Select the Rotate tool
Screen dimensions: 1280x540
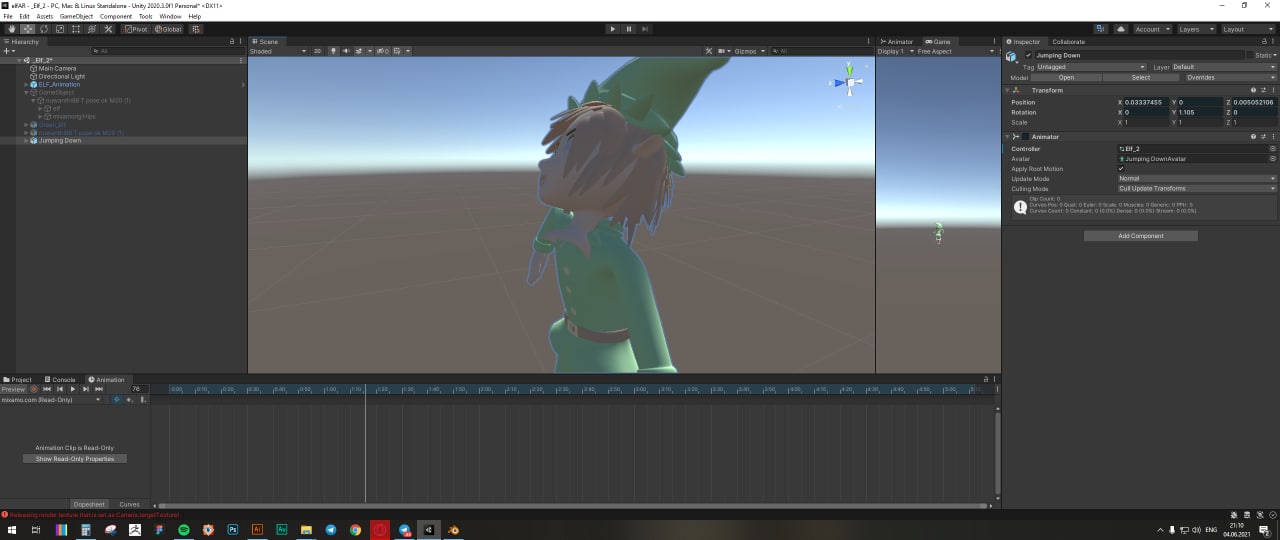44,29
